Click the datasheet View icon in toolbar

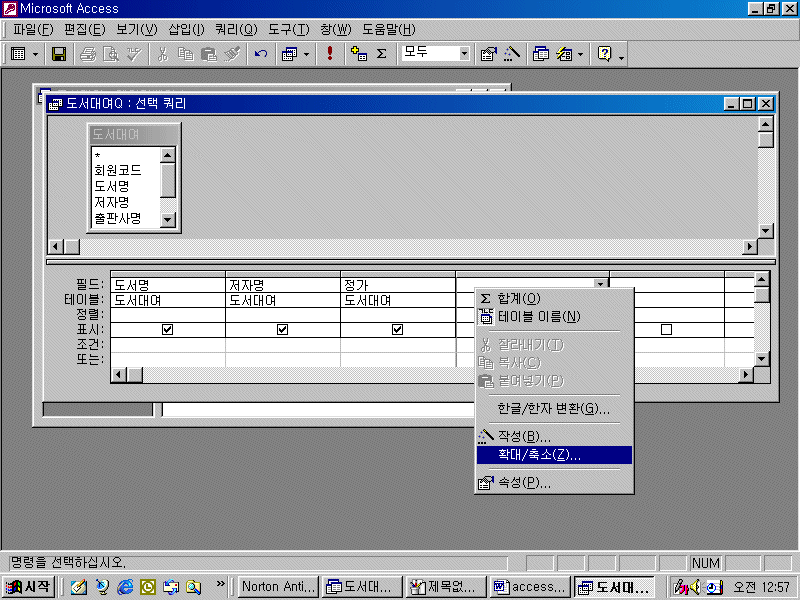[18, 54]
